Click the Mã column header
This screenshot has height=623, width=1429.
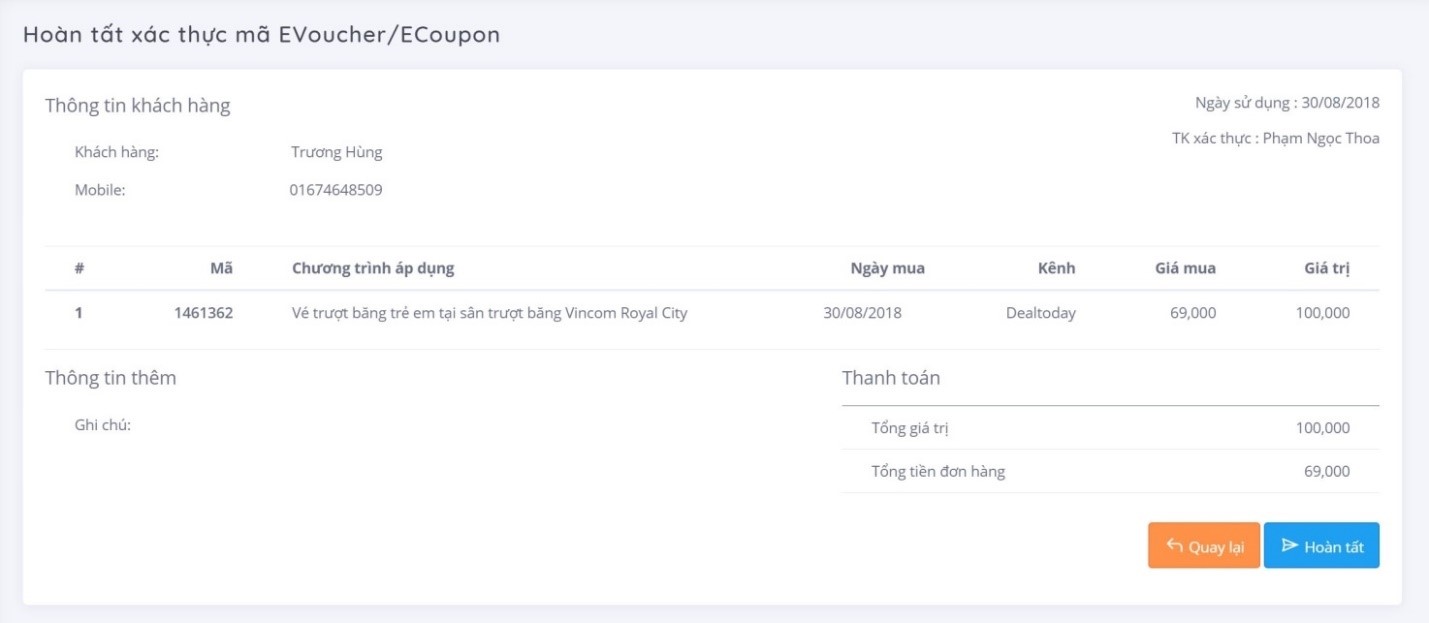[222, 268]
